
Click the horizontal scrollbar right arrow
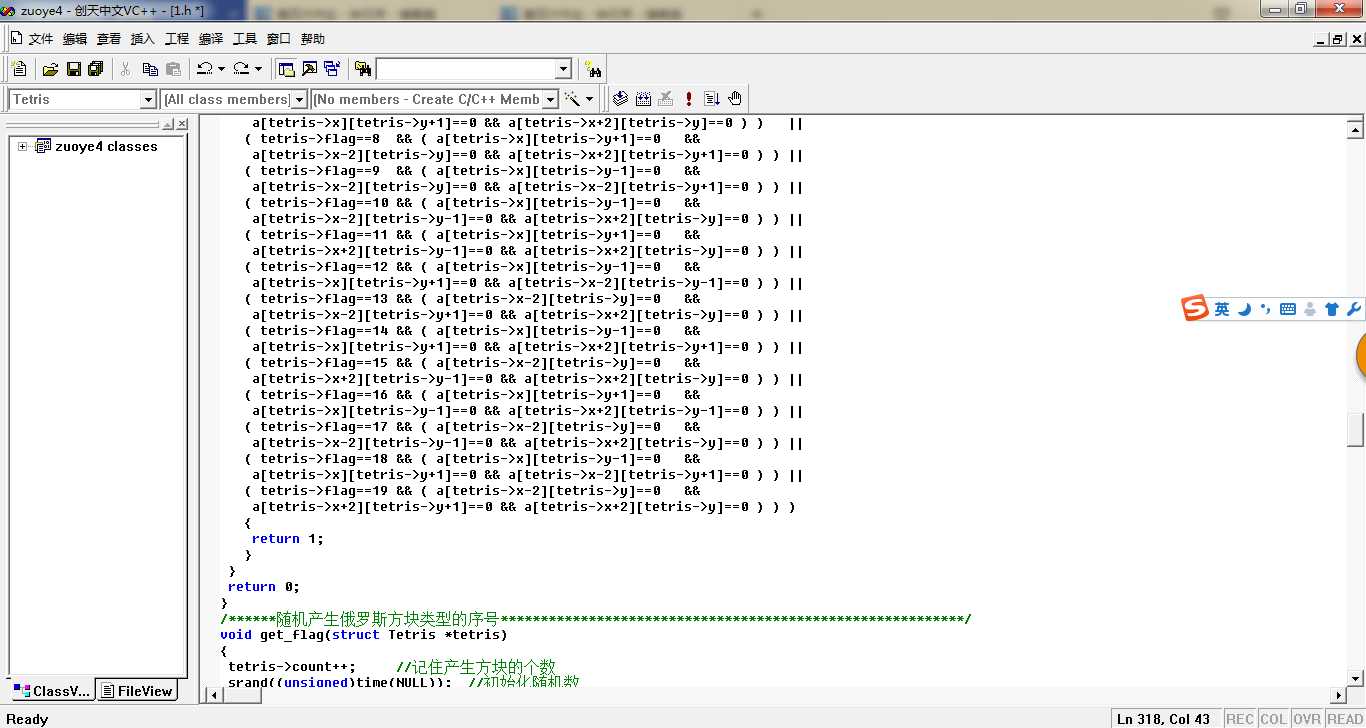tap(1339, 696)
